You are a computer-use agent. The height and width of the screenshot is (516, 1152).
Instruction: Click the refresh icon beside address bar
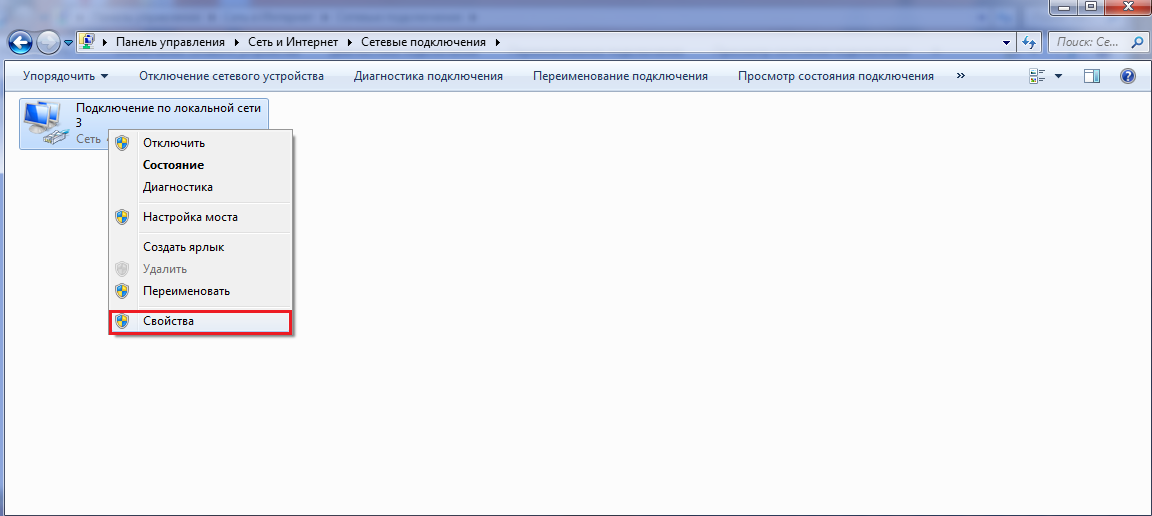tap(1029, 43)
